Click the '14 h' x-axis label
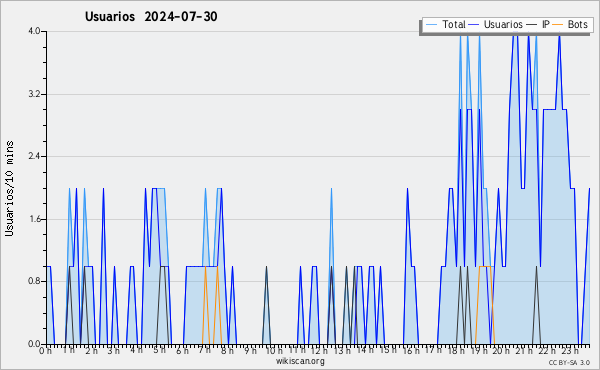This screenshot has height=370, width=600. (x=365, y=350)
